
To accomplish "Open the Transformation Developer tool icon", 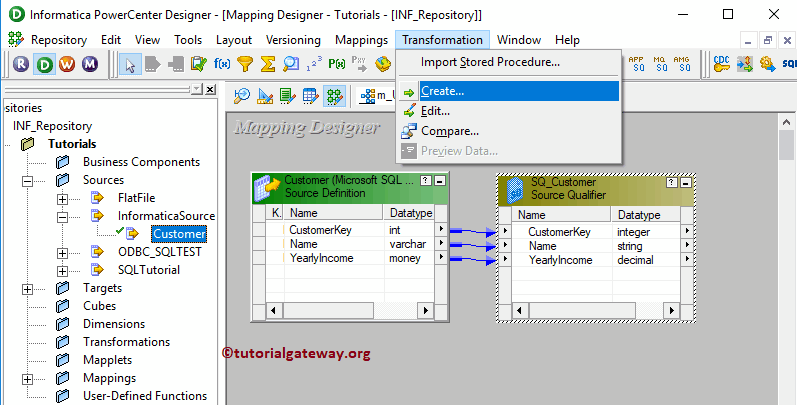I will coord(288,96).
